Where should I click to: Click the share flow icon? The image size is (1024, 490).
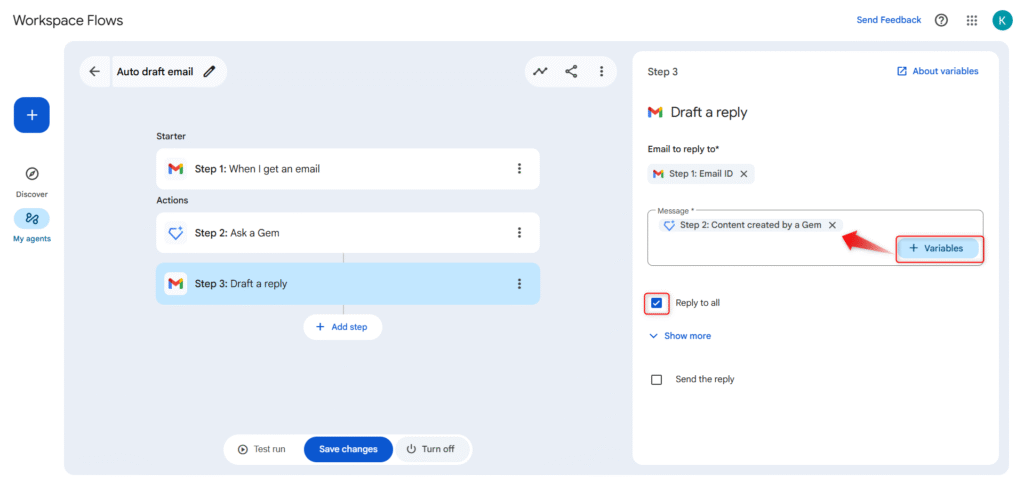pos(571,72)
